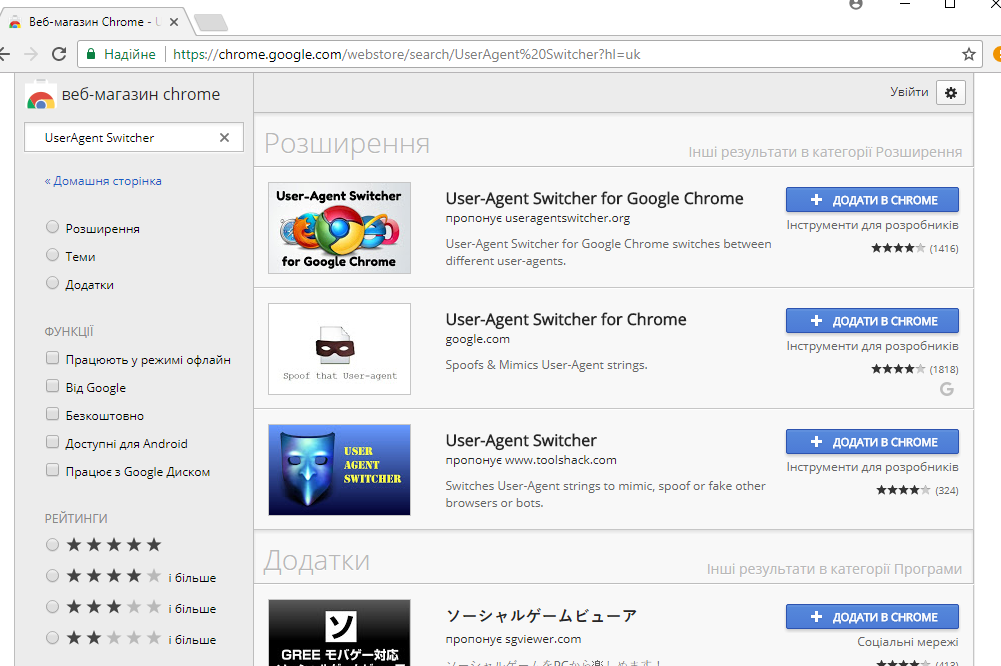The image size is (1001, 666).
Task: Clear the search field with the X icon
Action: click(224, 138)
